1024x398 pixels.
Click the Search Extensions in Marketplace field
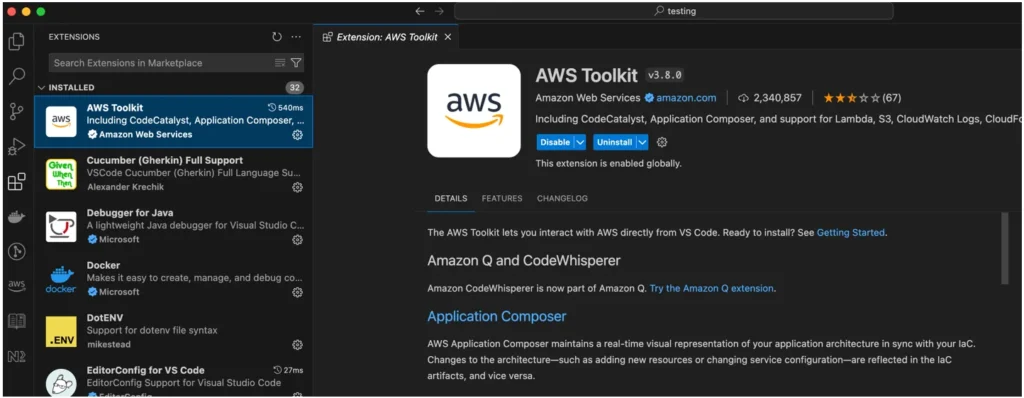click(161, 63)
